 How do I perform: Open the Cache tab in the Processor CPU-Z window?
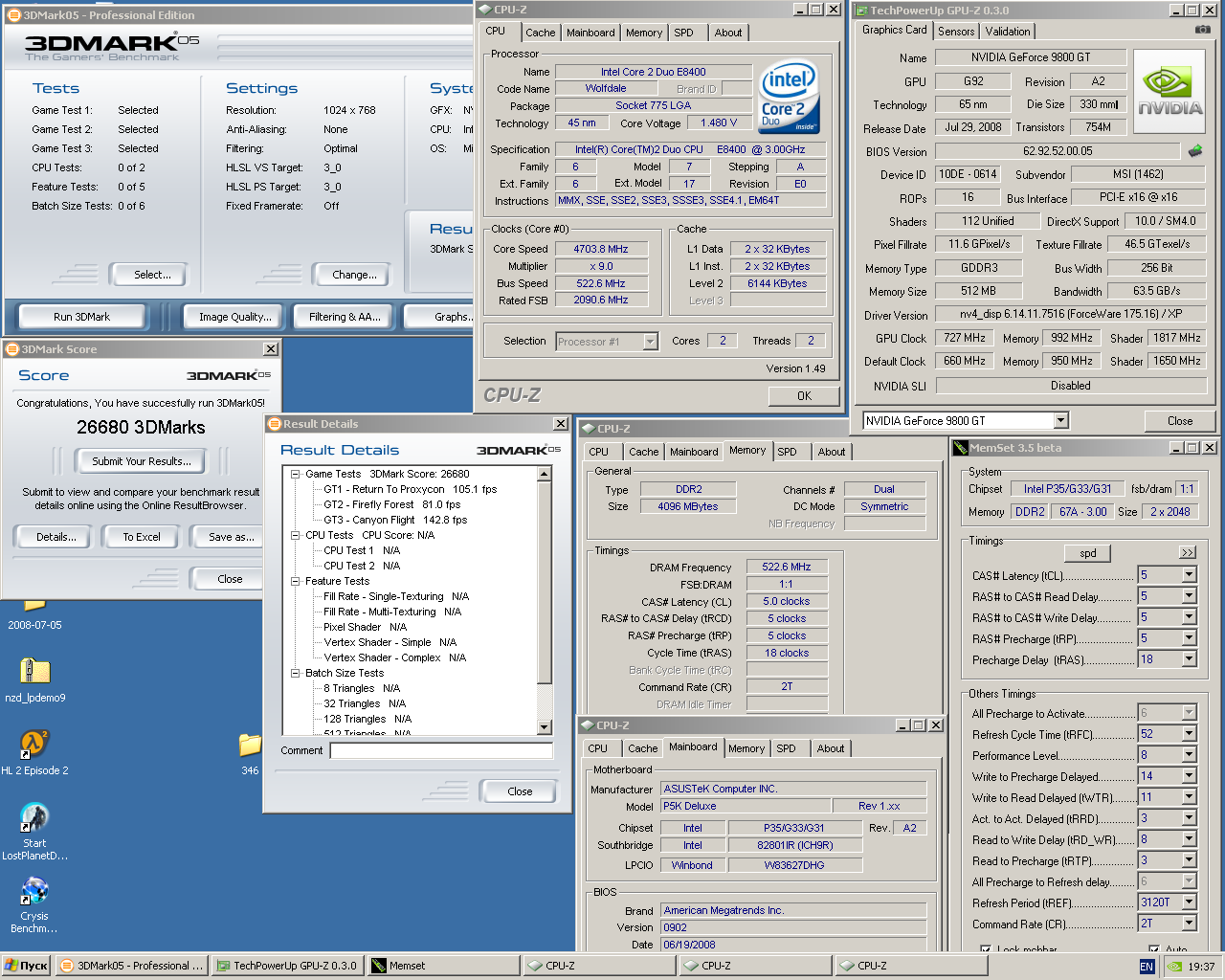point(540,33)
